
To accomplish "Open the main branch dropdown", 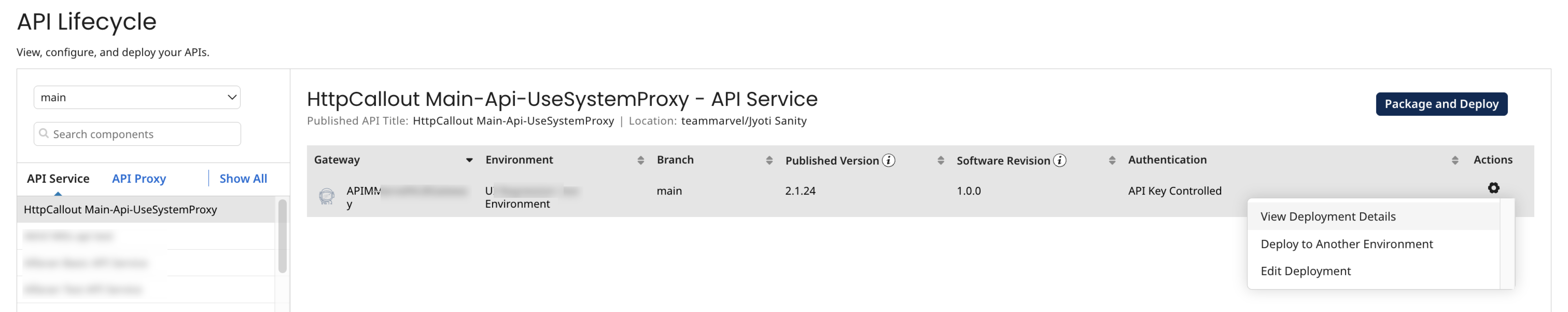I will pos(137,98).
